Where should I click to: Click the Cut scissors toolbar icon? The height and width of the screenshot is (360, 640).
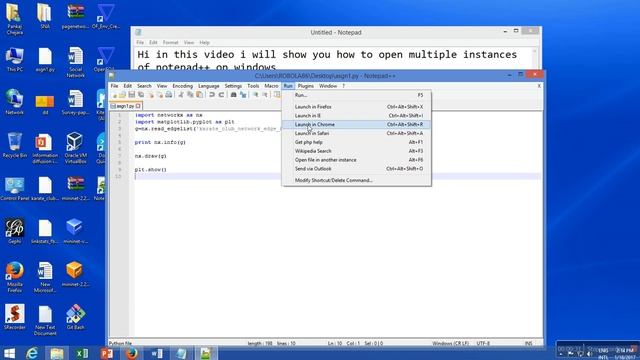pos(181,95)
